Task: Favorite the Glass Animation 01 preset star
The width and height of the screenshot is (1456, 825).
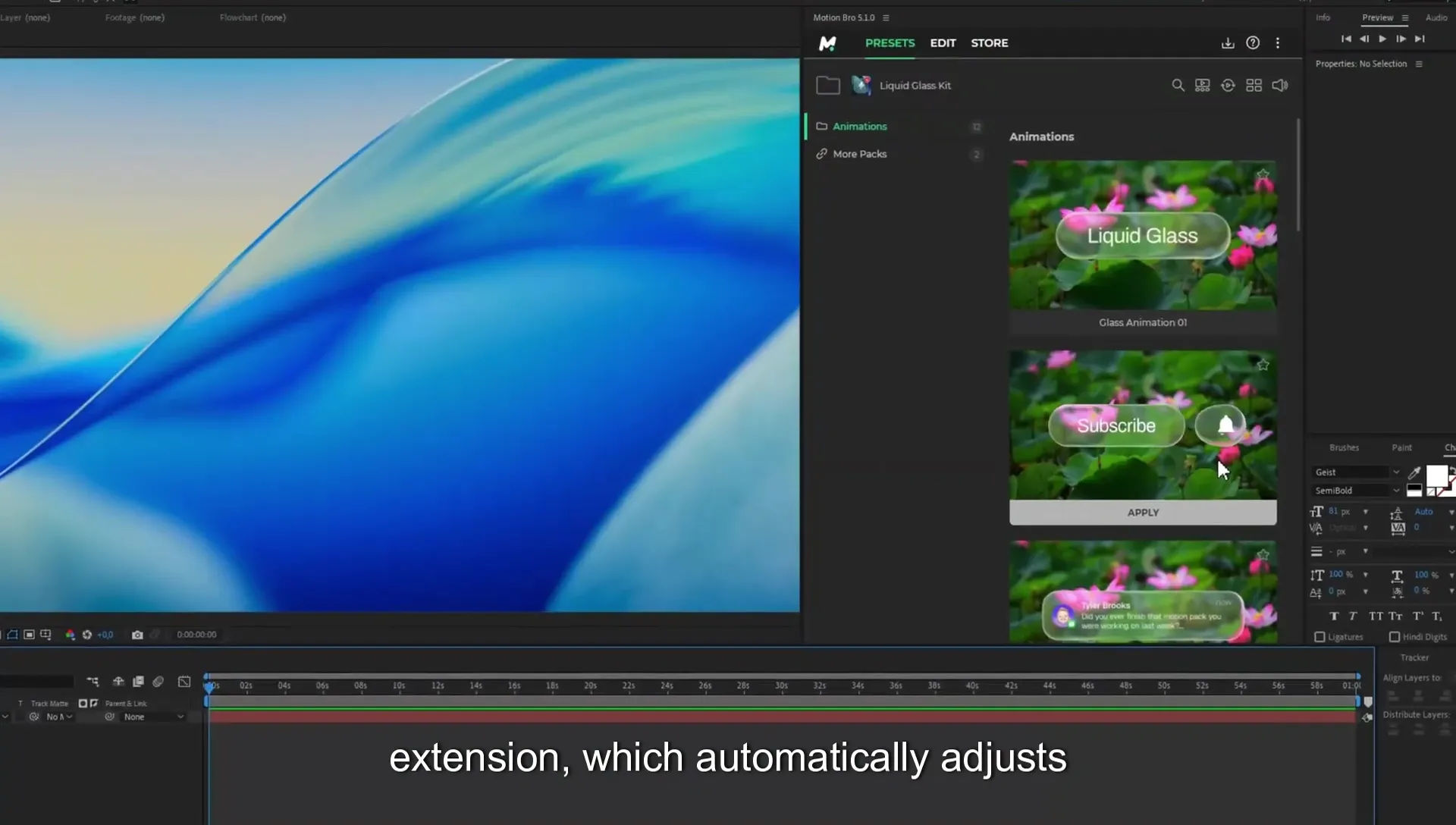Action: (x=1263, y=174)
